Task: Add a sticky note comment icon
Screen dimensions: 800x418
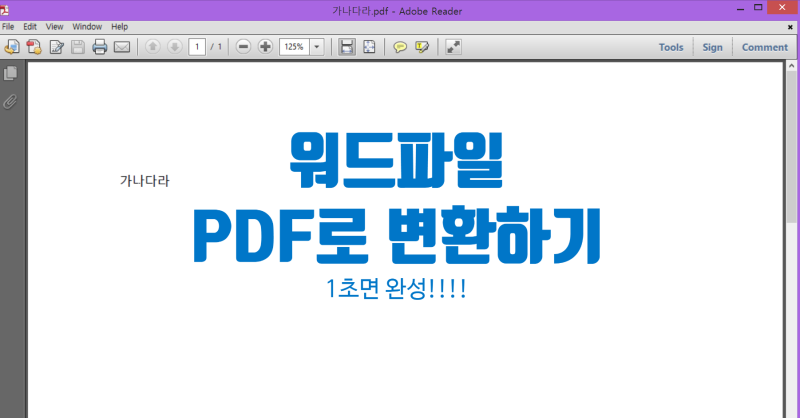Action: 400,47
